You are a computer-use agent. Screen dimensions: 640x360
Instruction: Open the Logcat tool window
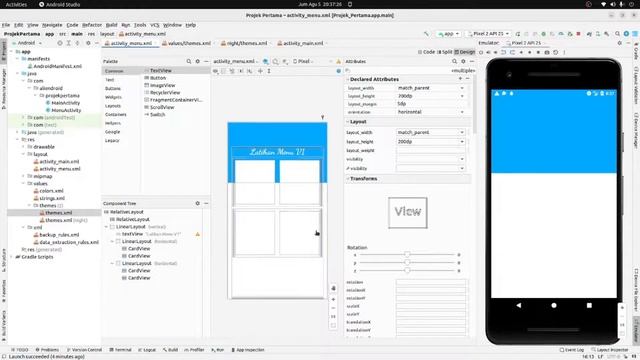[x=147, y=350]
